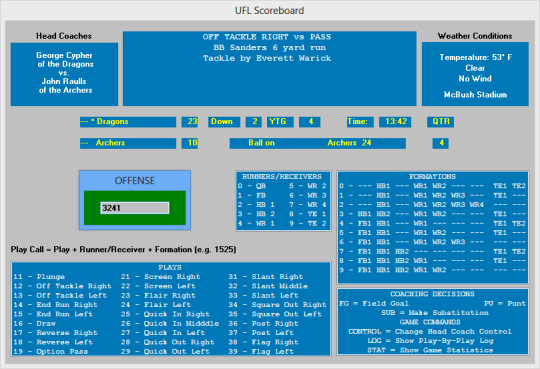Click runner entry '0 - QB'

(252, 186)
